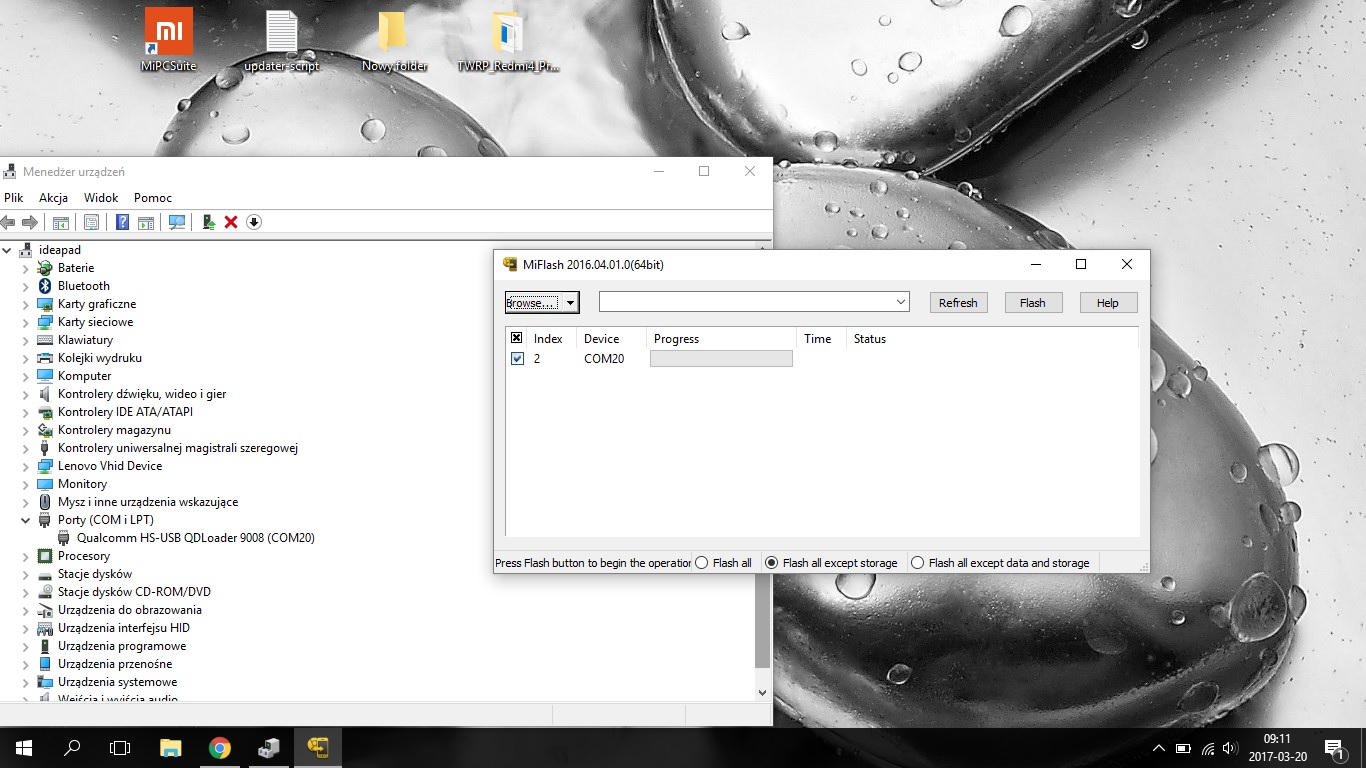This screenshot has width=1366, height=768.
Task: Collapse the Porty (COM i LPT) node
Action: 26,520
